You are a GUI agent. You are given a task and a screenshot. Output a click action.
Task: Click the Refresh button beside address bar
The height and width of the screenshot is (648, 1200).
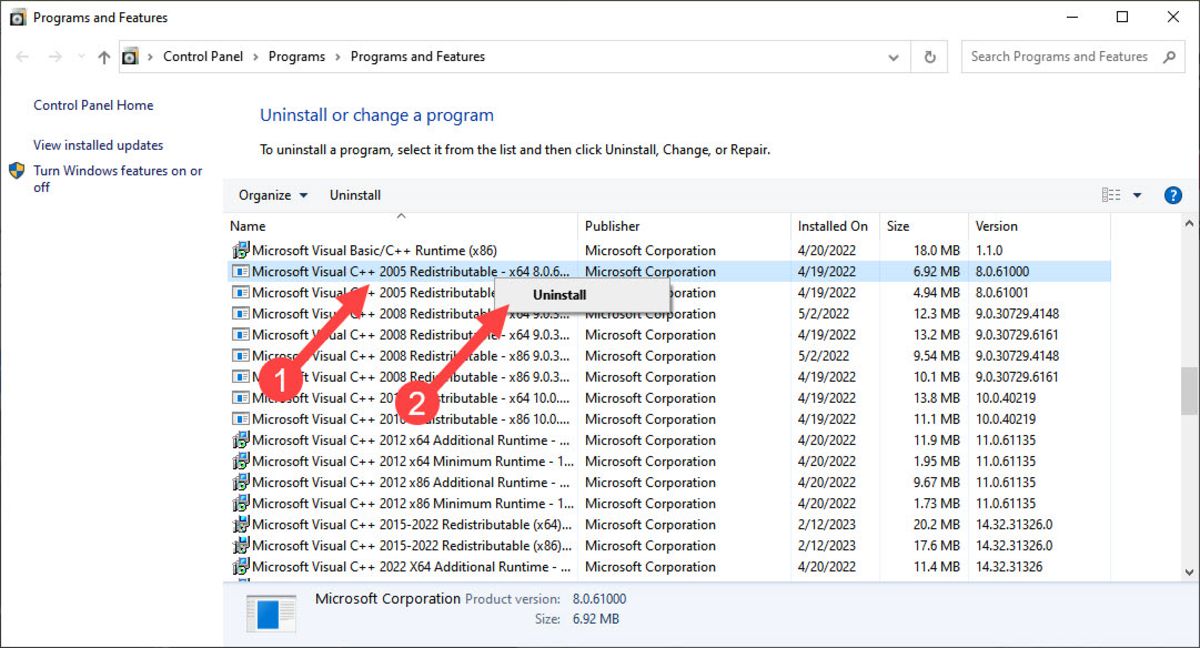click(930, 57)
